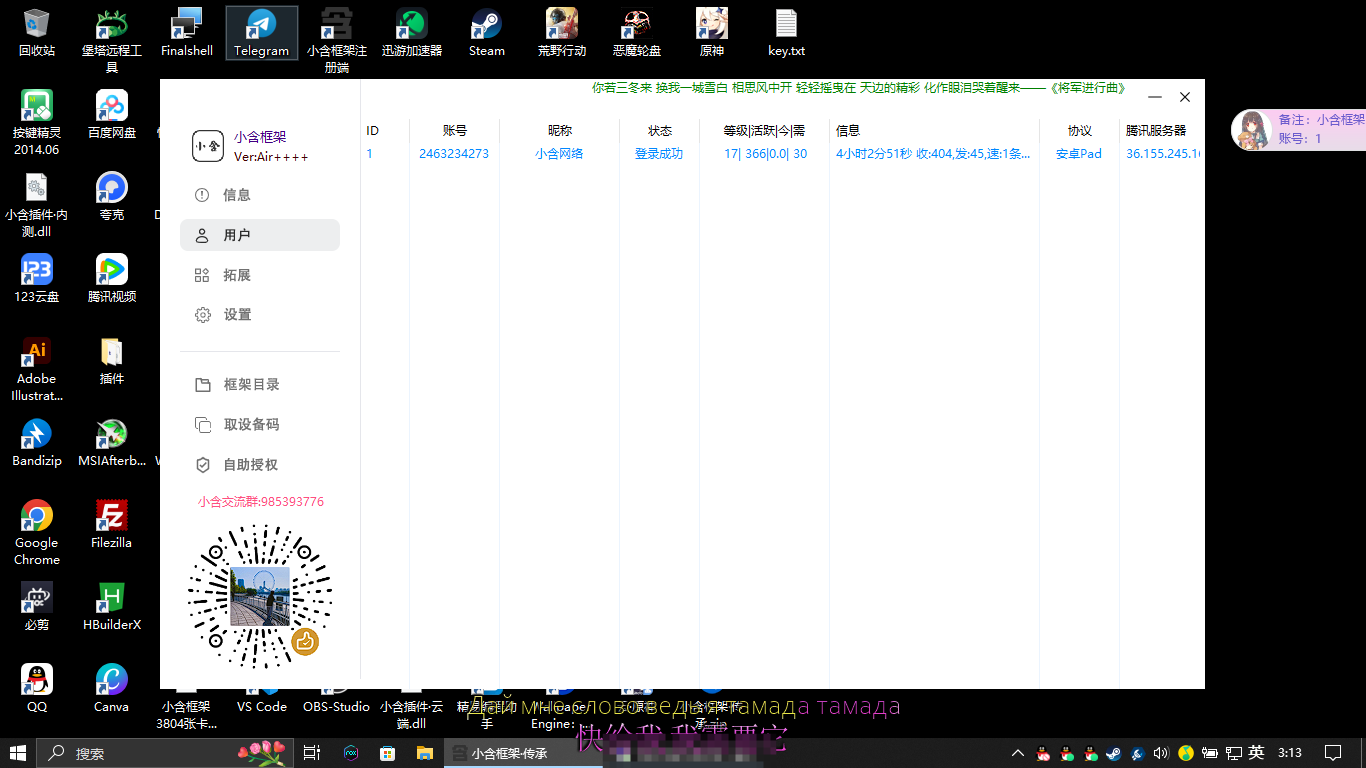Image resolution: width=1366 pixels, height=768 pixels.
Task: Open Google Chrome desktop shortcut
Action: 37,532
